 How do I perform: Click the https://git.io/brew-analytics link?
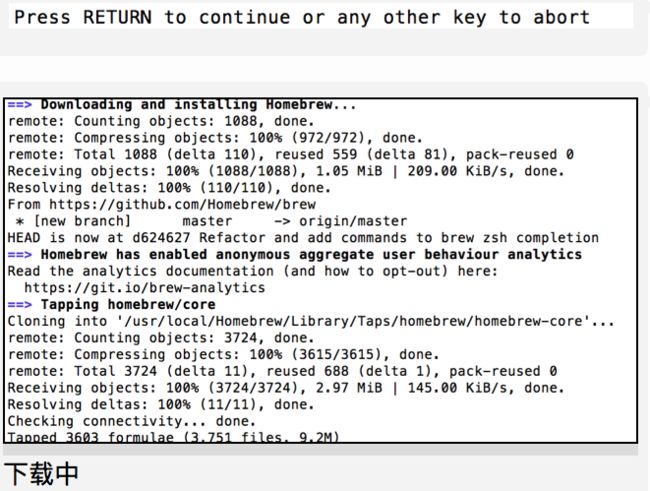point(145,288)
